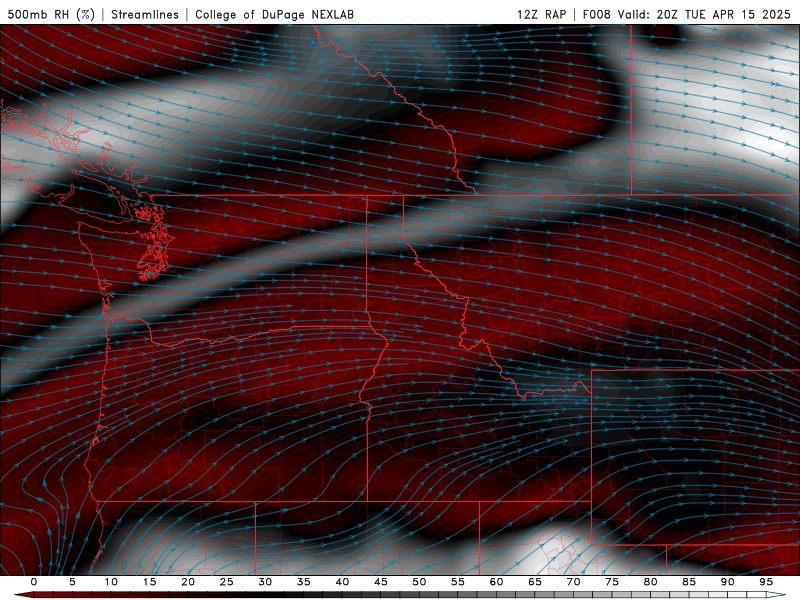Click the '15' value on color scale

[x=149, y=582]
